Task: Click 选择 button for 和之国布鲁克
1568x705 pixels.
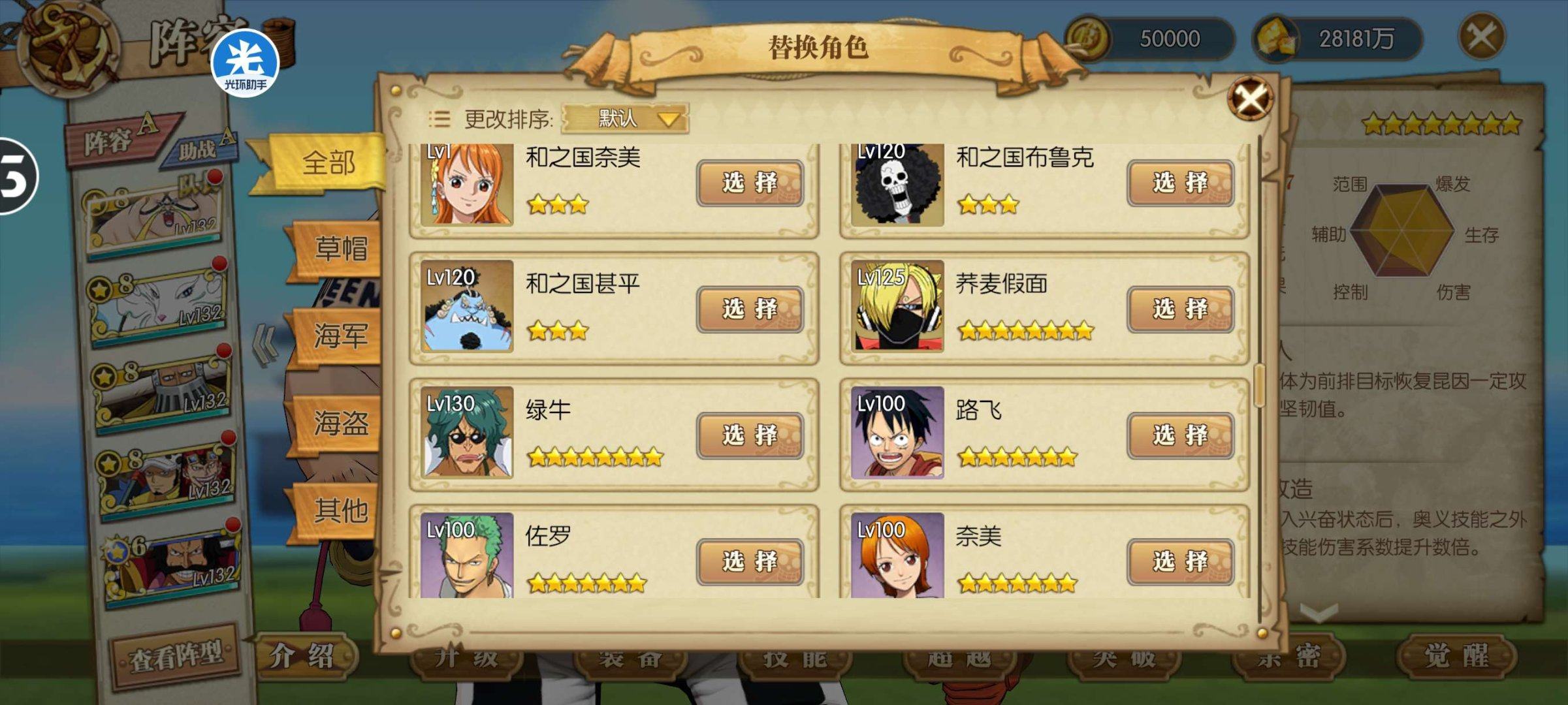Action: 1180,183
